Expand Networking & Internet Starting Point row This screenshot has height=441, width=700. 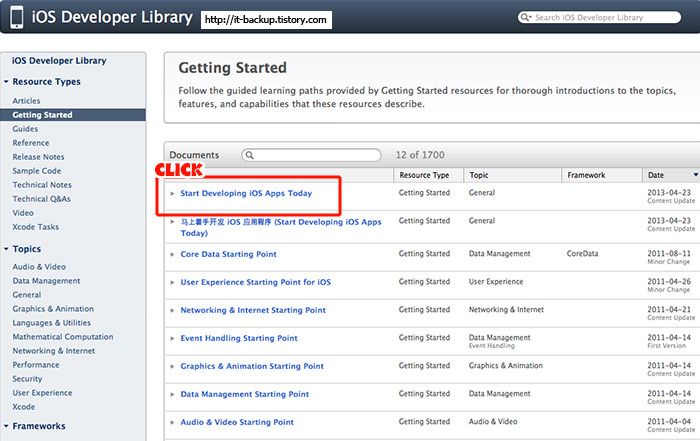pos(172,310)
